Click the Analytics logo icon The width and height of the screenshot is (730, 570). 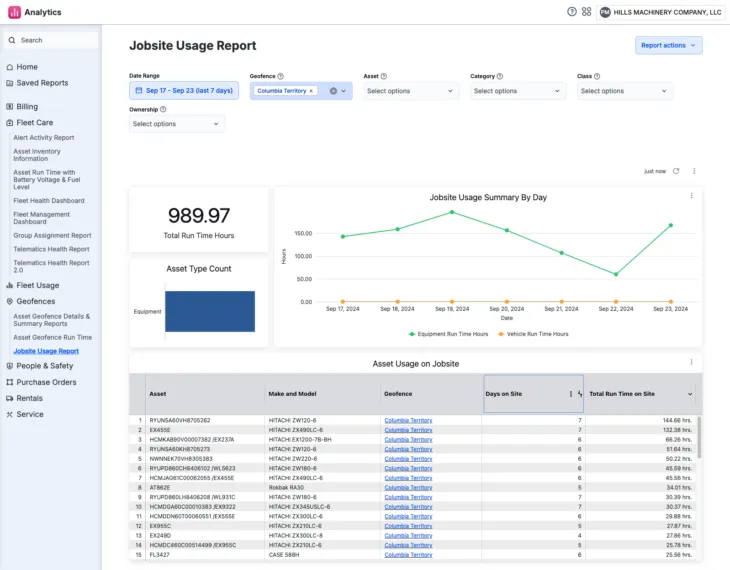[x=14, y=12]
